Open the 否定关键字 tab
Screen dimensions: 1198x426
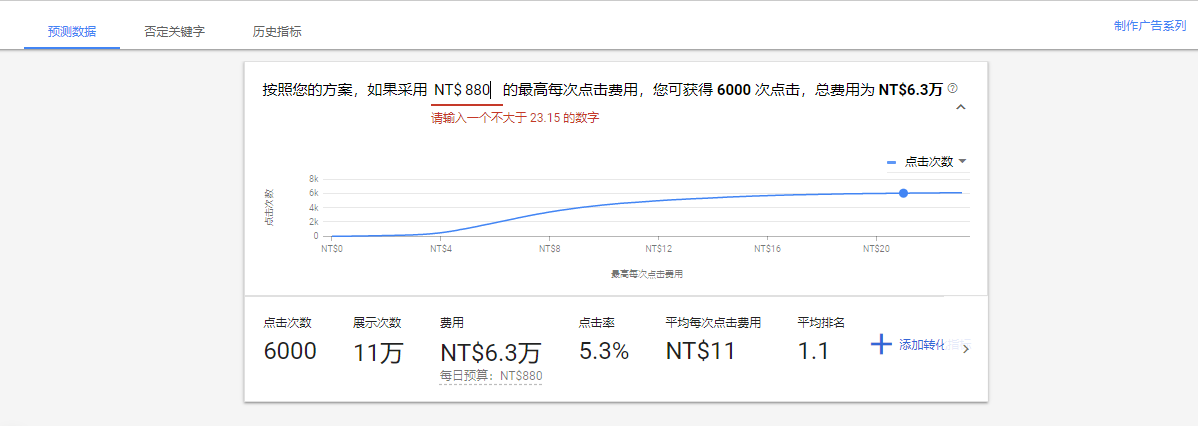[174, 31]
